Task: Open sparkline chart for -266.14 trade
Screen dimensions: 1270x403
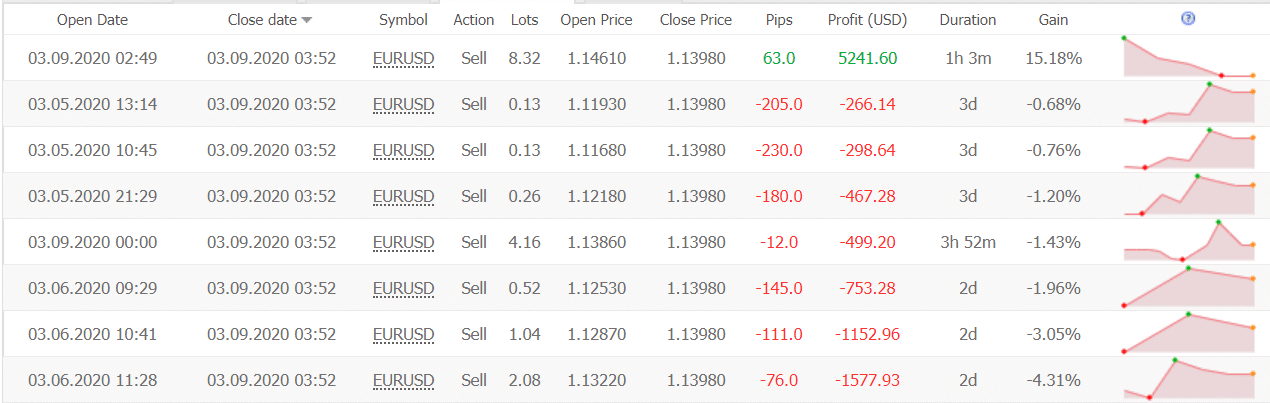Action: pos(1189,103)
